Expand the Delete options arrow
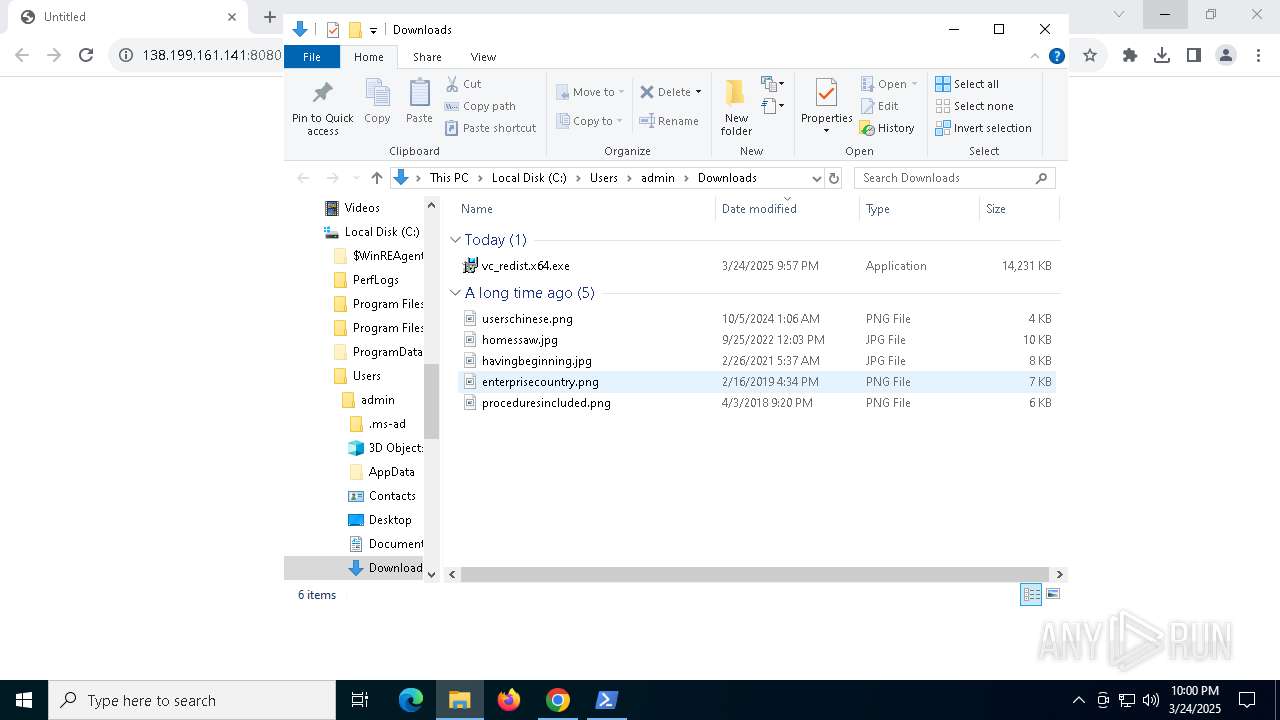1280x720 pixels. 698,92
